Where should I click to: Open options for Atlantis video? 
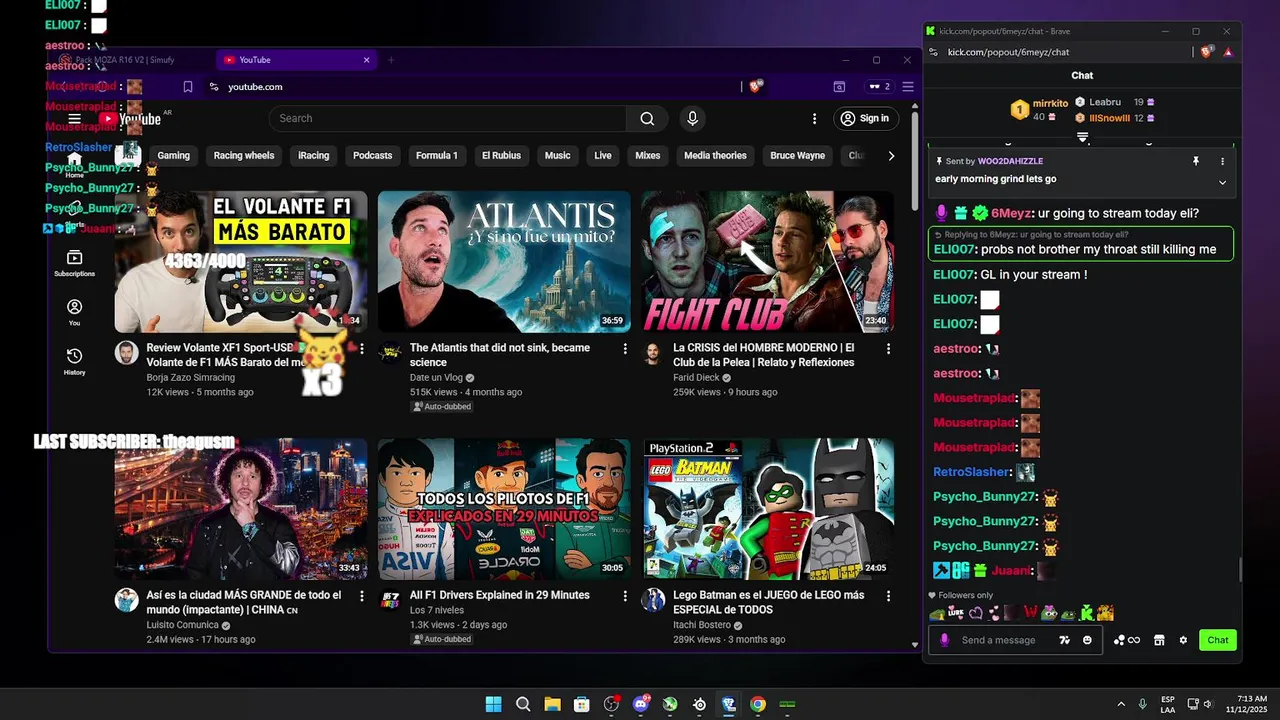pos(625,349)
